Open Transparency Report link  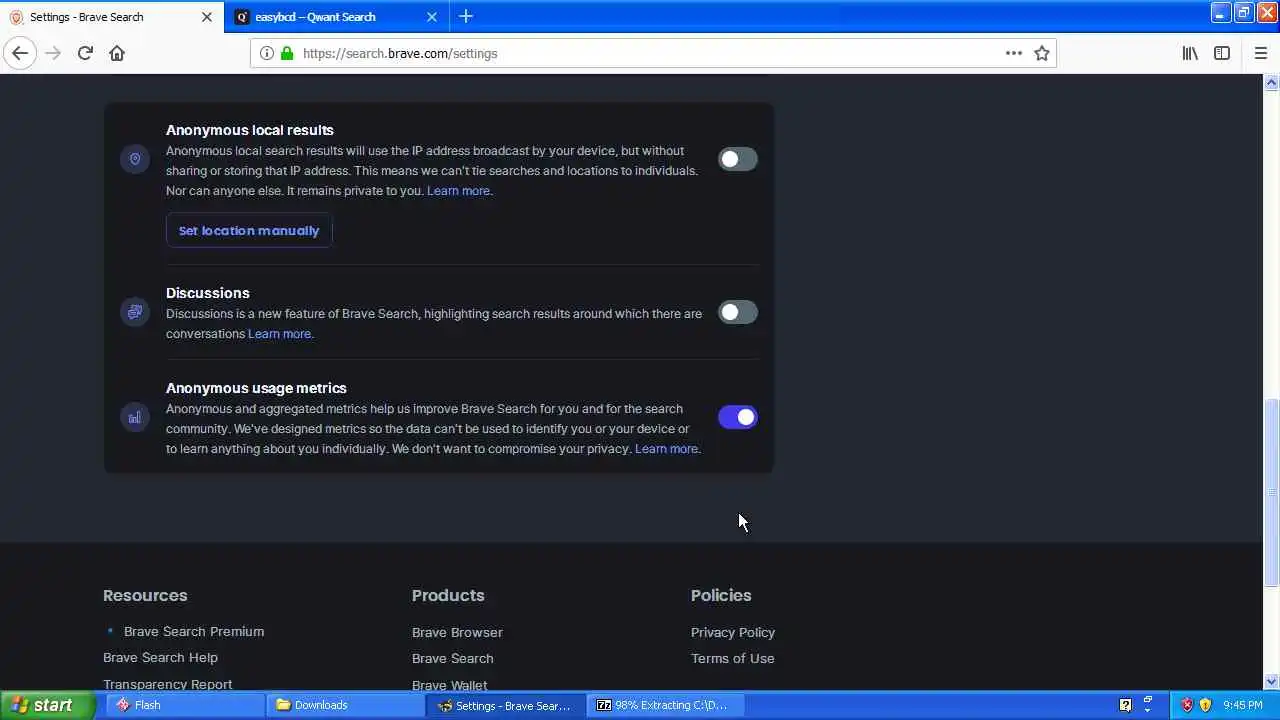click(167, 684)
